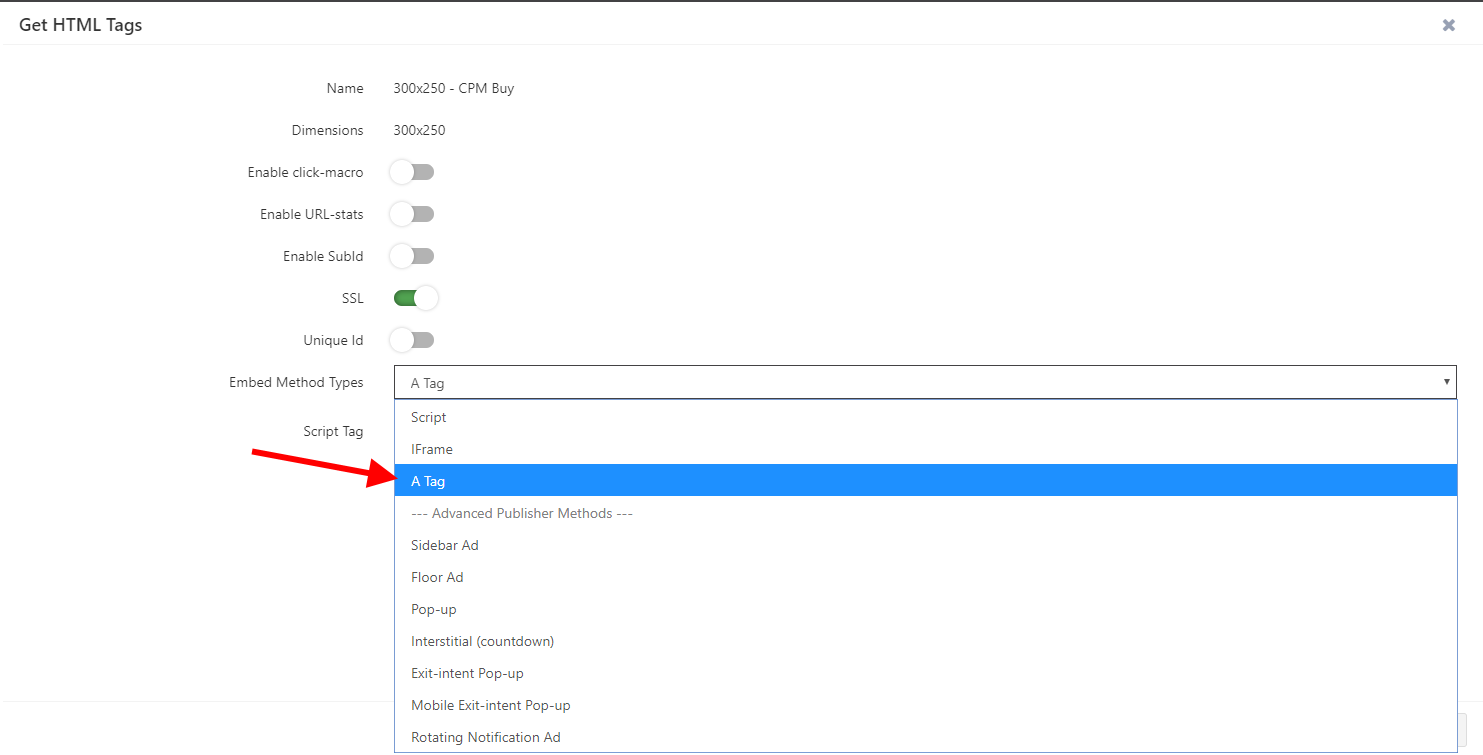Image resolution: width=1483 pixels, height=755 pixels.
Task: Select Mobile Exit-intent Pop-up option
Action: pyautogui.click(x=926, y=705)
